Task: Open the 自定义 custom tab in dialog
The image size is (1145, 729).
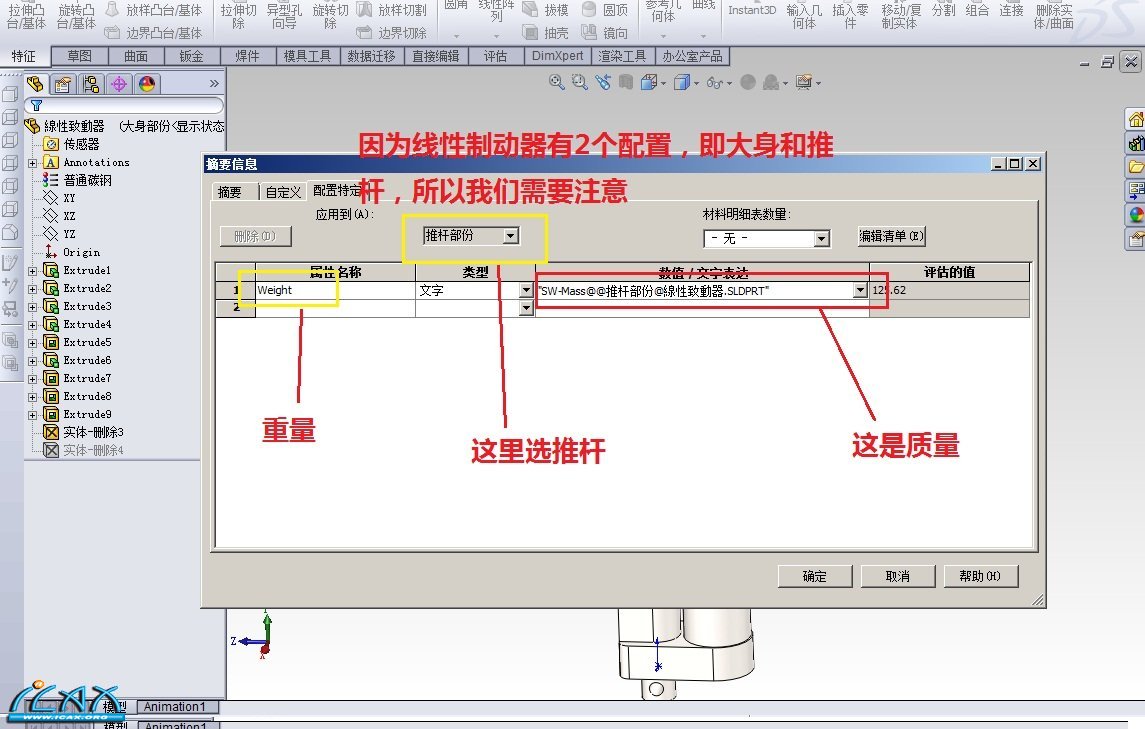Action: [x=283, y=192]
